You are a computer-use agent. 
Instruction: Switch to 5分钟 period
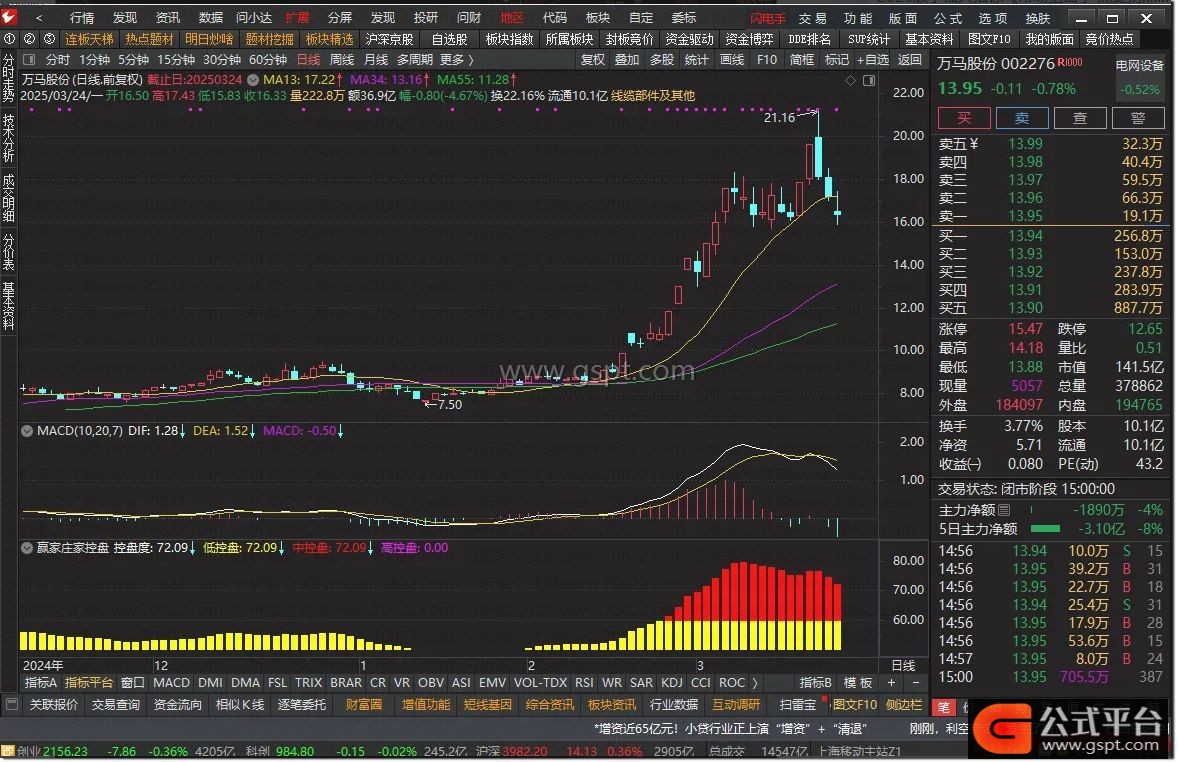133,59
